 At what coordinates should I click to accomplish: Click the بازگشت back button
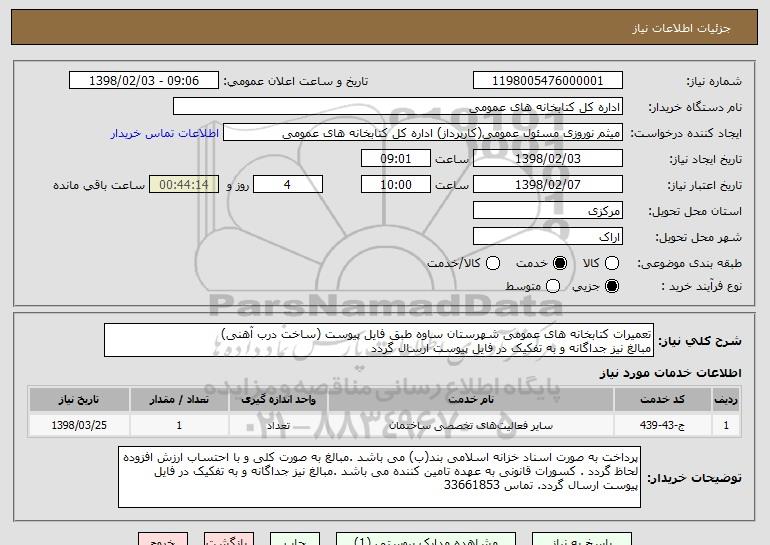[x=229, y=539]
